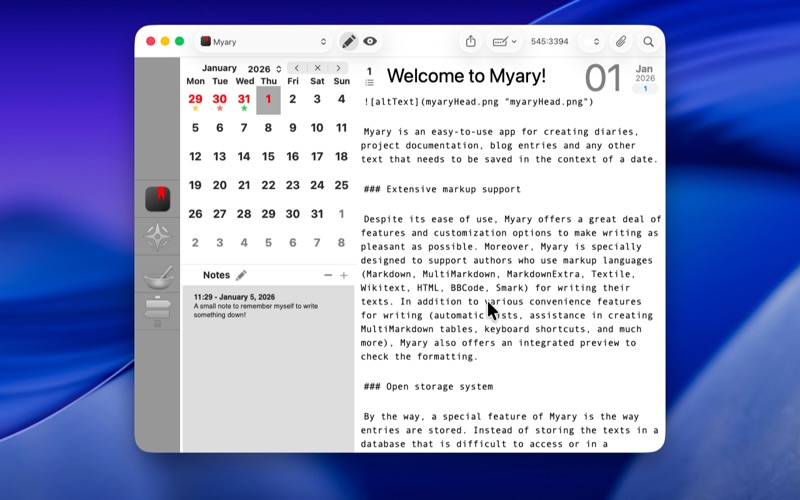Open the signpost icon in the sidebar
The height and width of the screenshot is (500, 800).
click(x=158, y=311)
